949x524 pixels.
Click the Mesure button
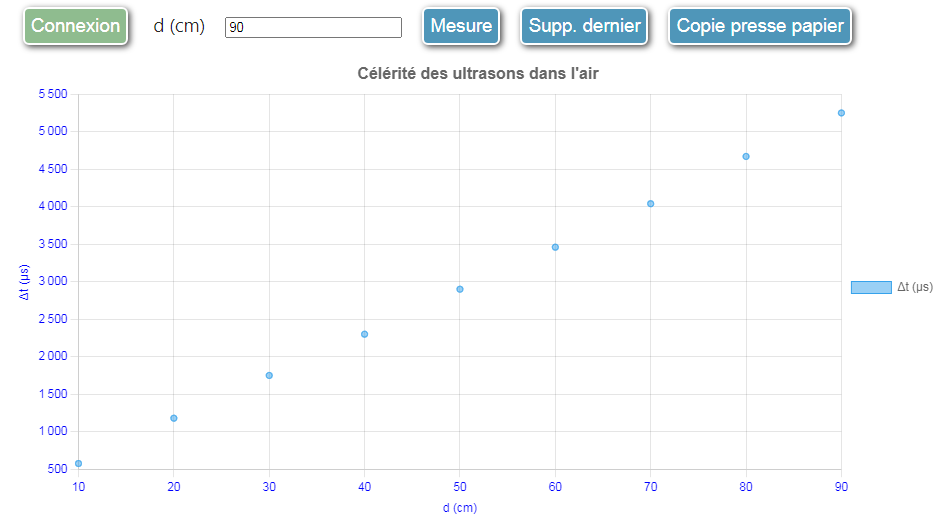click(x=461, y=26)
